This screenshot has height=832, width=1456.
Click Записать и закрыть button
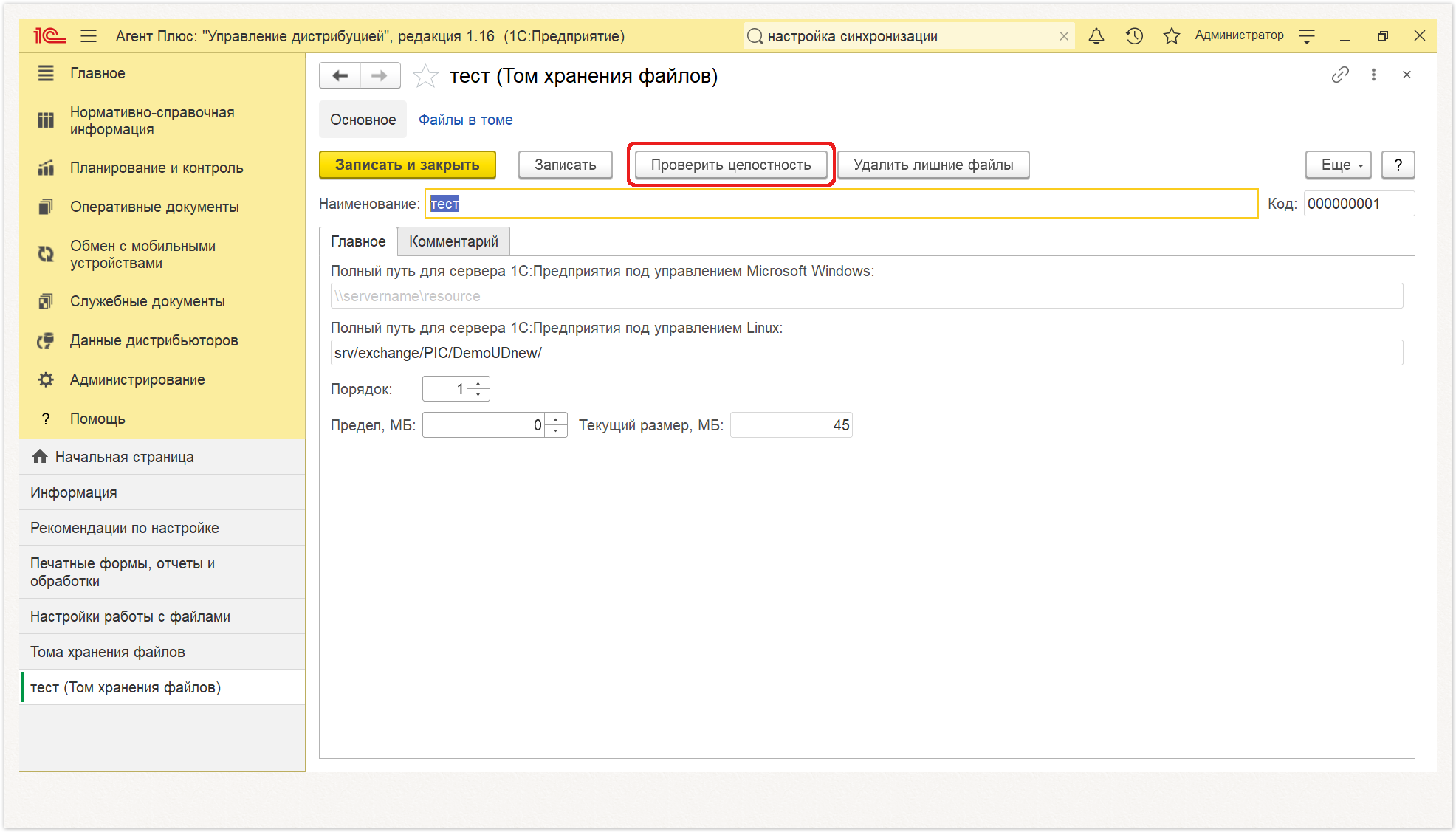407,165
